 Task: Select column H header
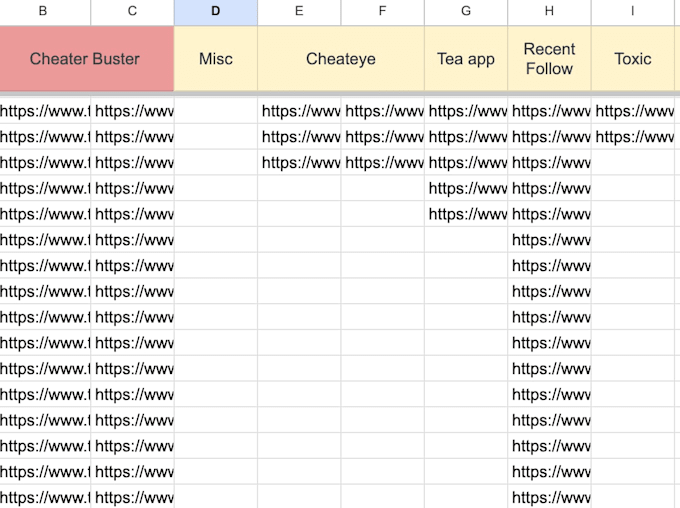(549, 12)
